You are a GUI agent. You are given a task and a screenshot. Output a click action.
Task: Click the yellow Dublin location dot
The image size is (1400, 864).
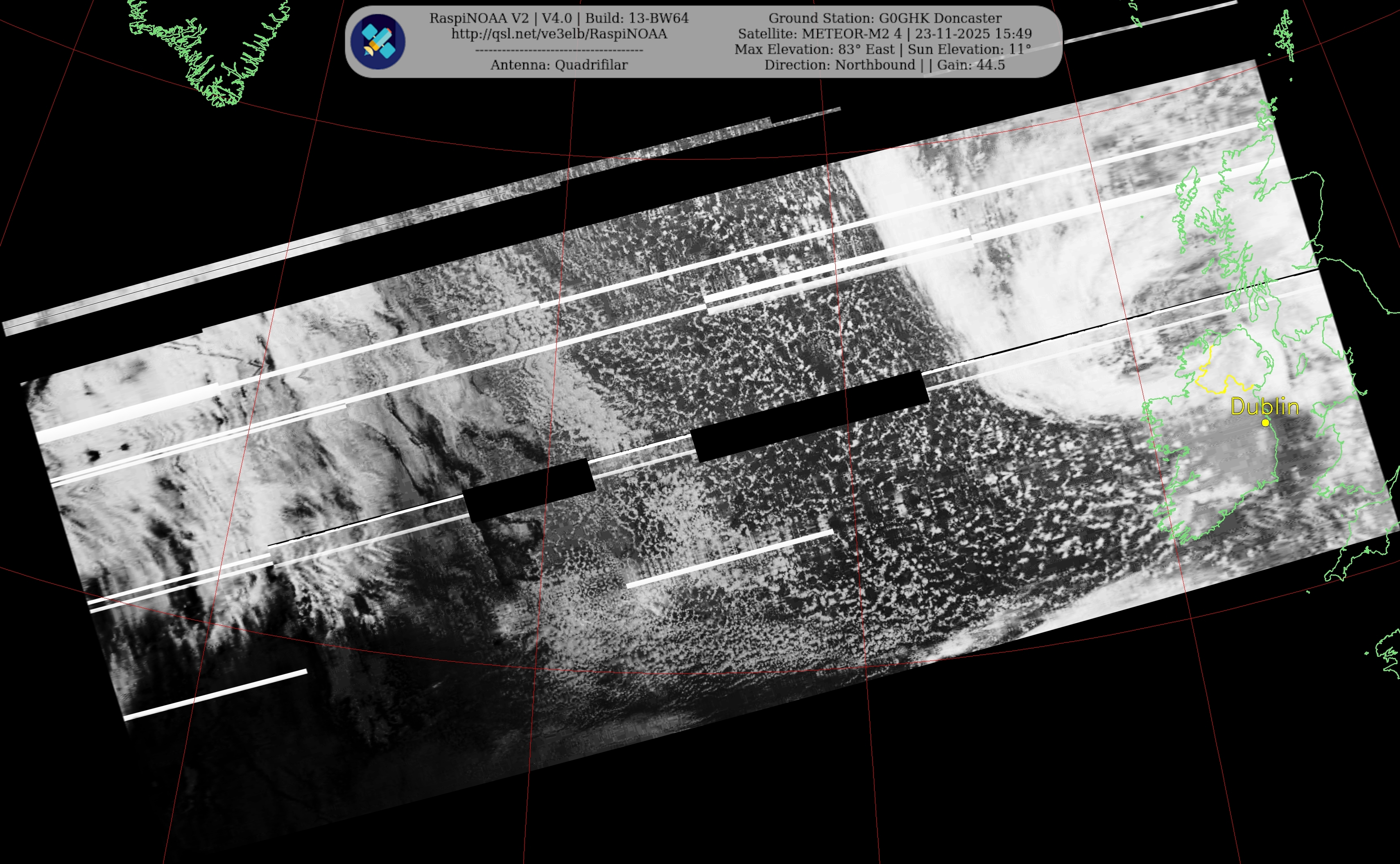tap(1265, 423)
